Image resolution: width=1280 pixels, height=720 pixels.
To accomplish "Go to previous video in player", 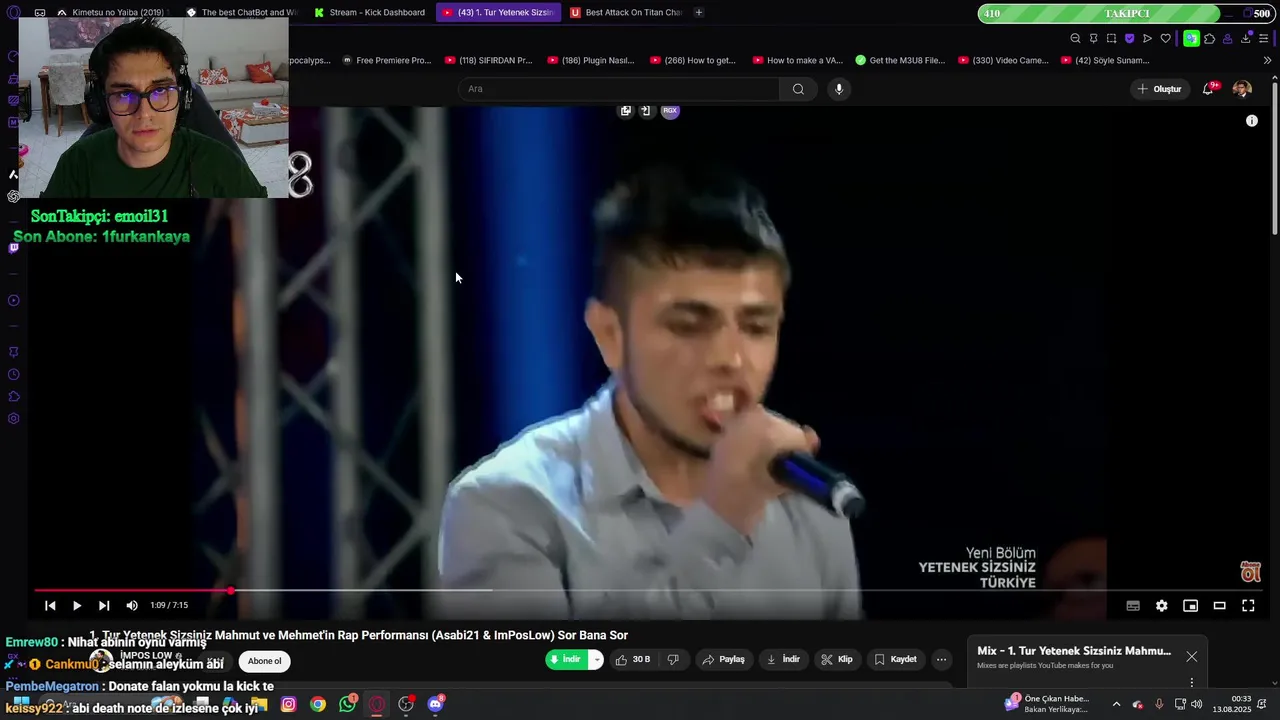I will 50,605.
